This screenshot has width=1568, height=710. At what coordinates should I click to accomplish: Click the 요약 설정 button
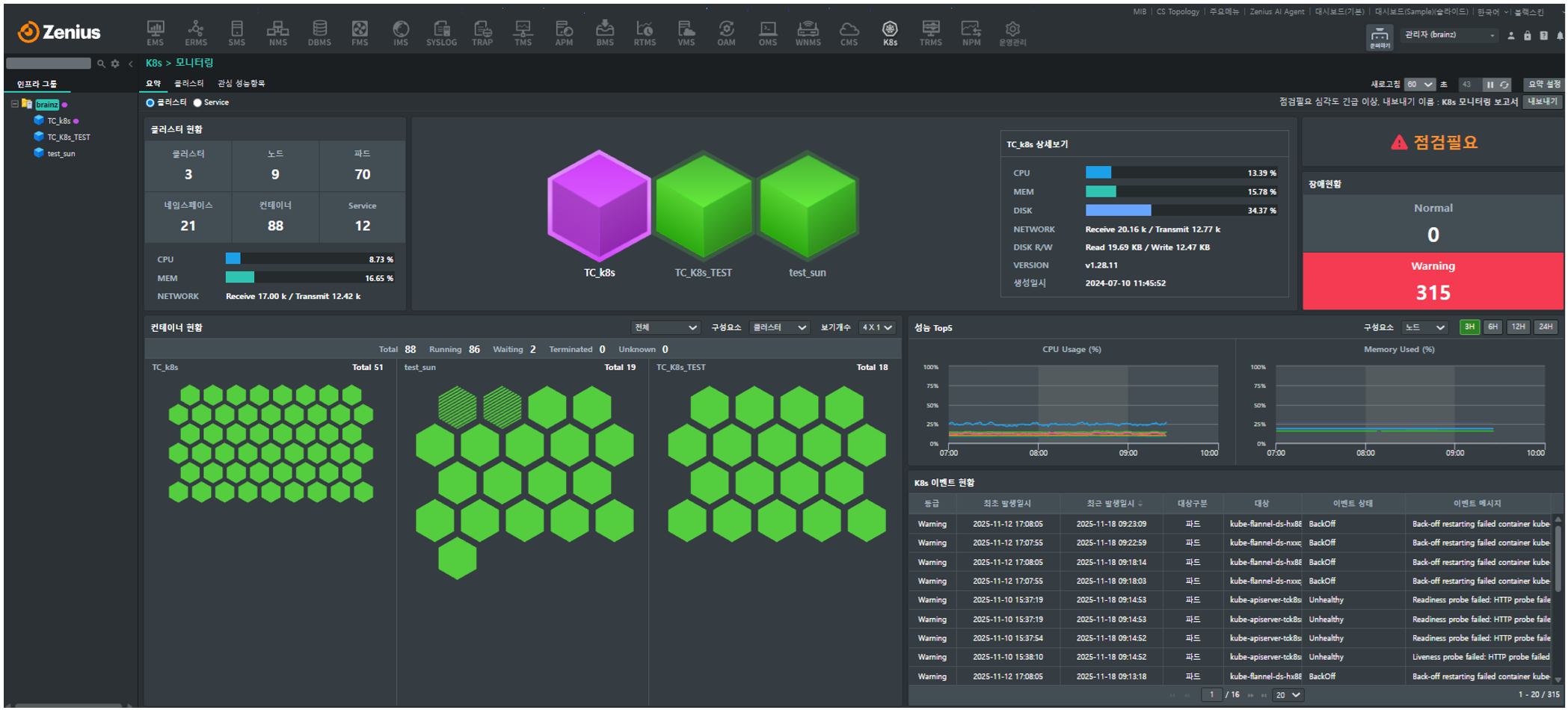(x=1544, y=84)
